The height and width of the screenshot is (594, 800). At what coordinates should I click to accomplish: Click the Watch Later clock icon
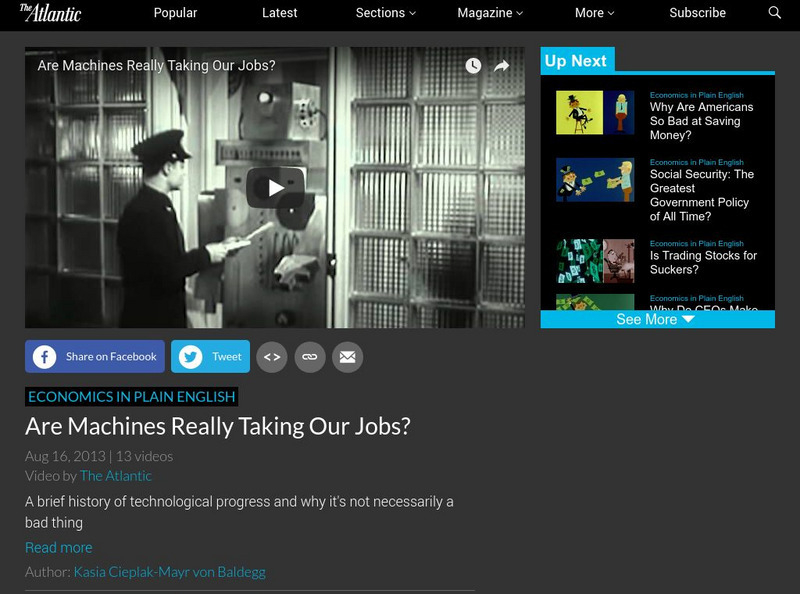(x=473, y=65)
